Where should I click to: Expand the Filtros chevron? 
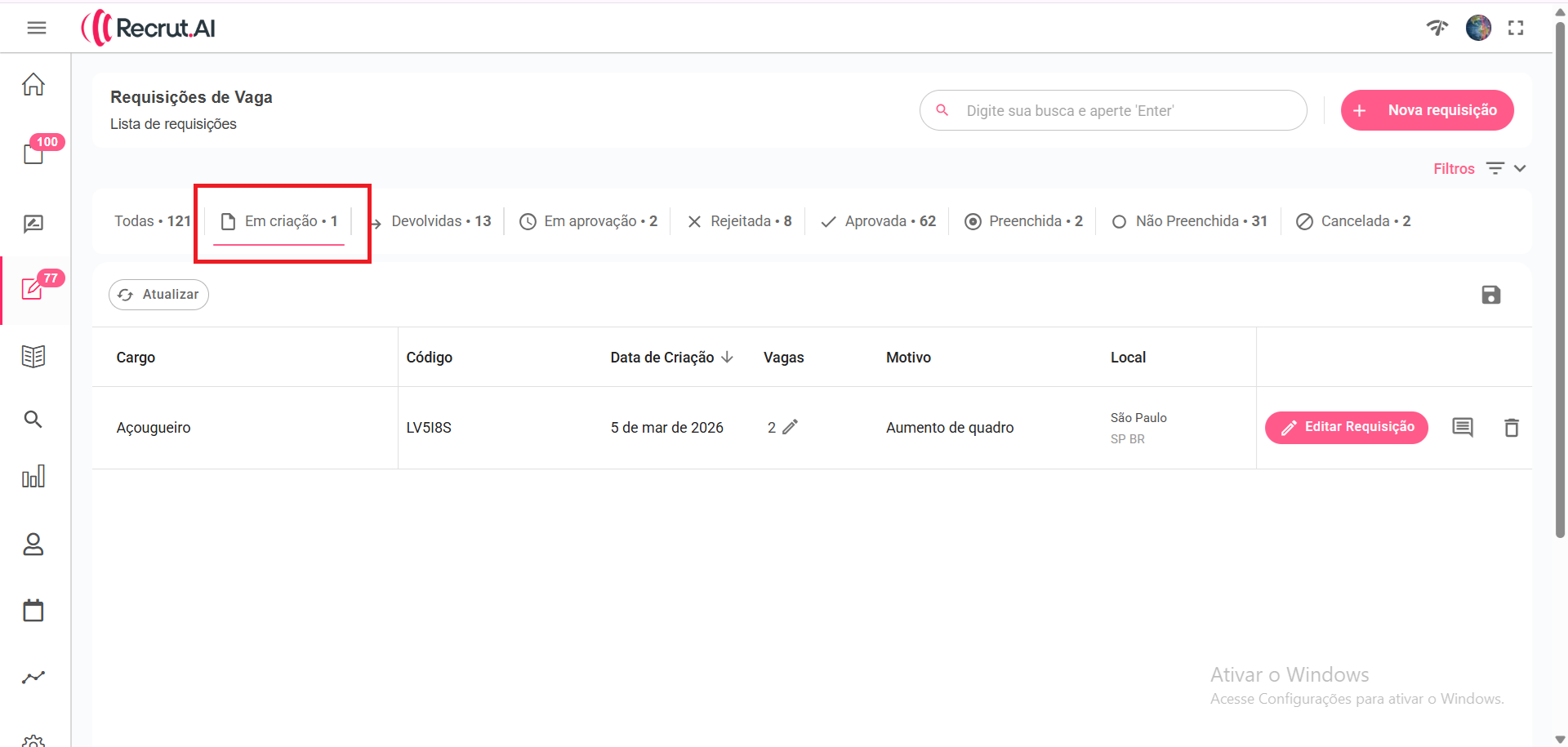1520,169
